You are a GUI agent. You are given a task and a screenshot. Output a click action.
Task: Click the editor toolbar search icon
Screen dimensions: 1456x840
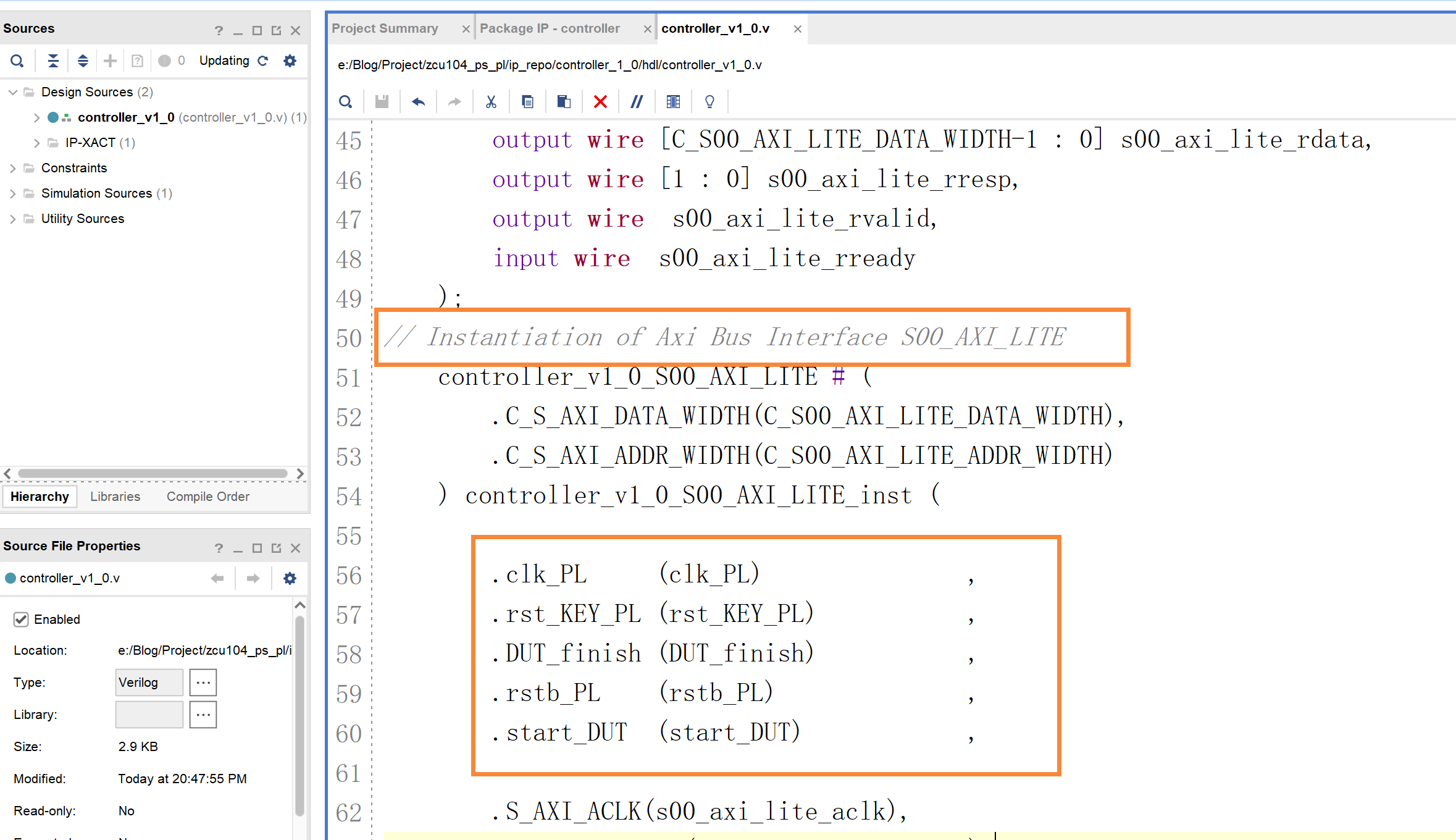click(346, 102)
